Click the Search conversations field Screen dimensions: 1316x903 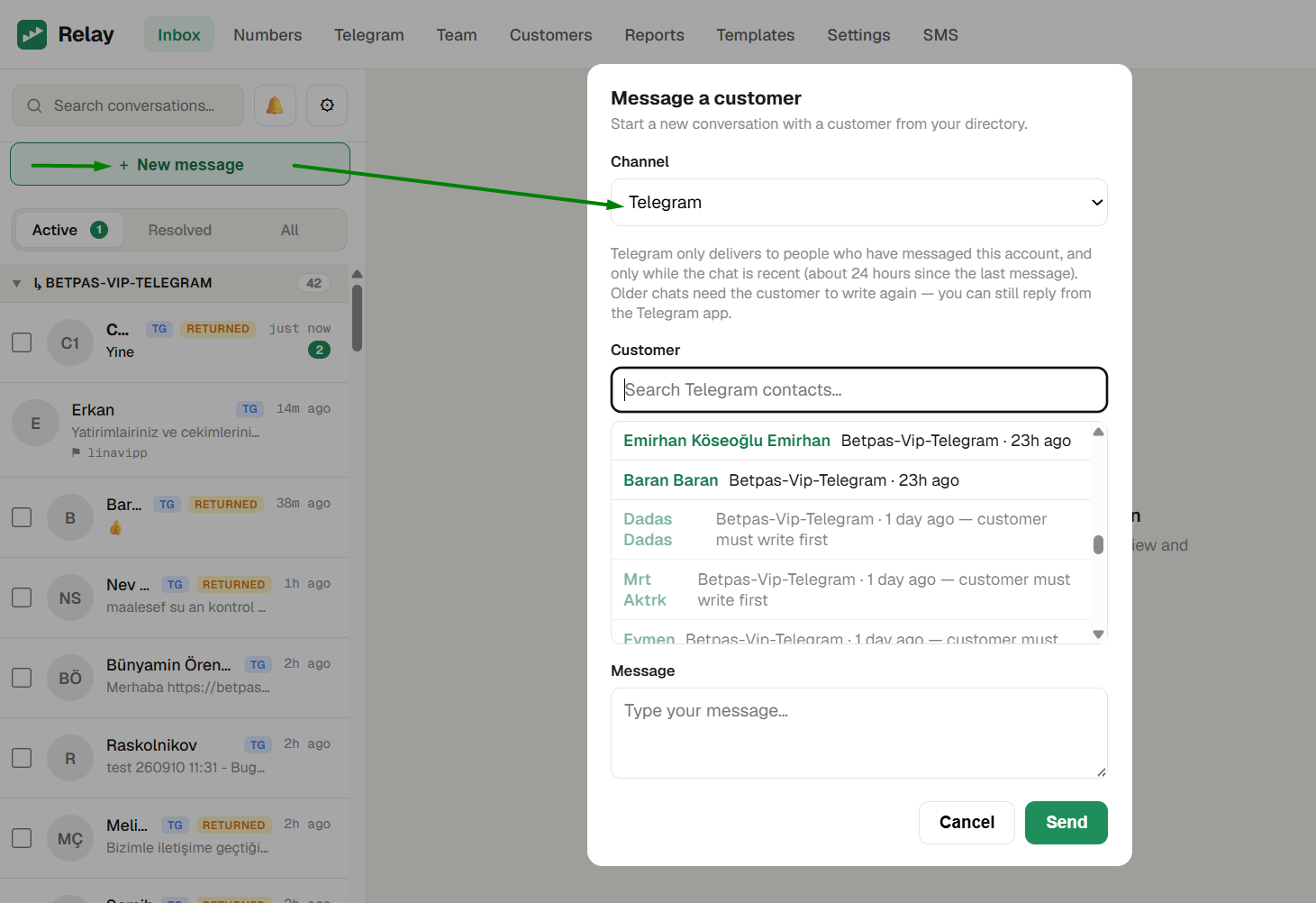[128, 105]
